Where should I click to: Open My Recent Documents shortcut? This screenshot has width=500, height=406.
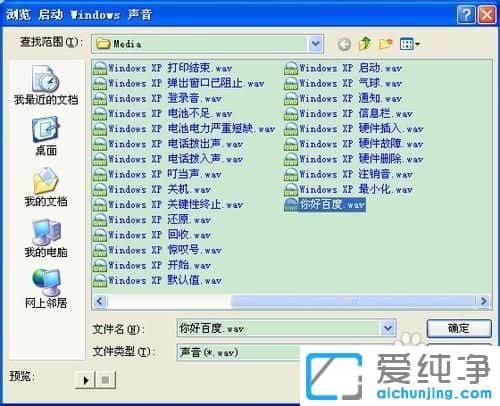click(46, 85)
